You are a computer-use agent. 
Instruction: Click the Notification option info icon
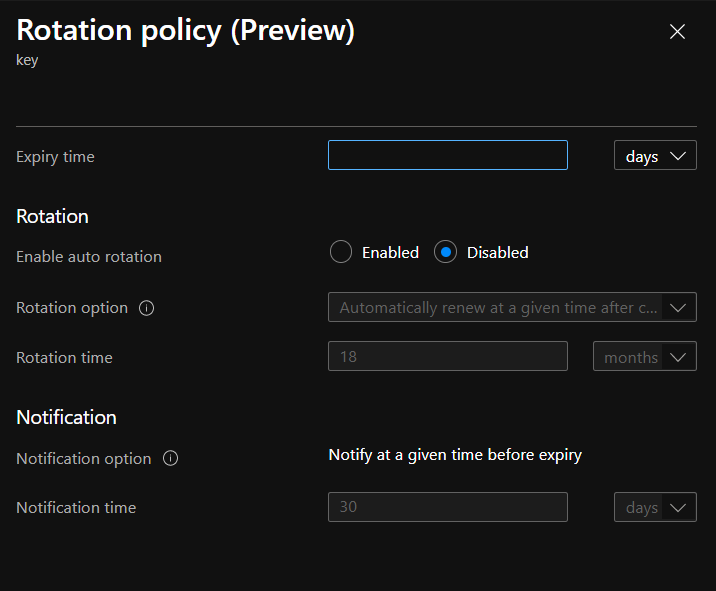pos(170,459)
